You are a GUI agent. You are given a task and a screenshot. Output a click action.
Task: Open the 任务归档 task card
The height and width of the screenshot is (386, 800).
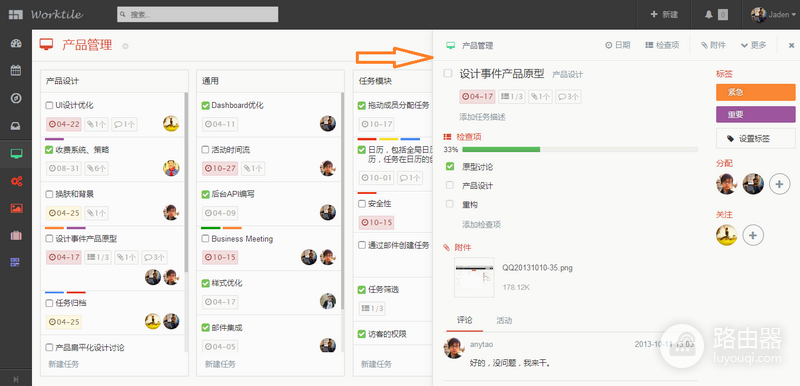pyautogui.click(x=112, y=312)
